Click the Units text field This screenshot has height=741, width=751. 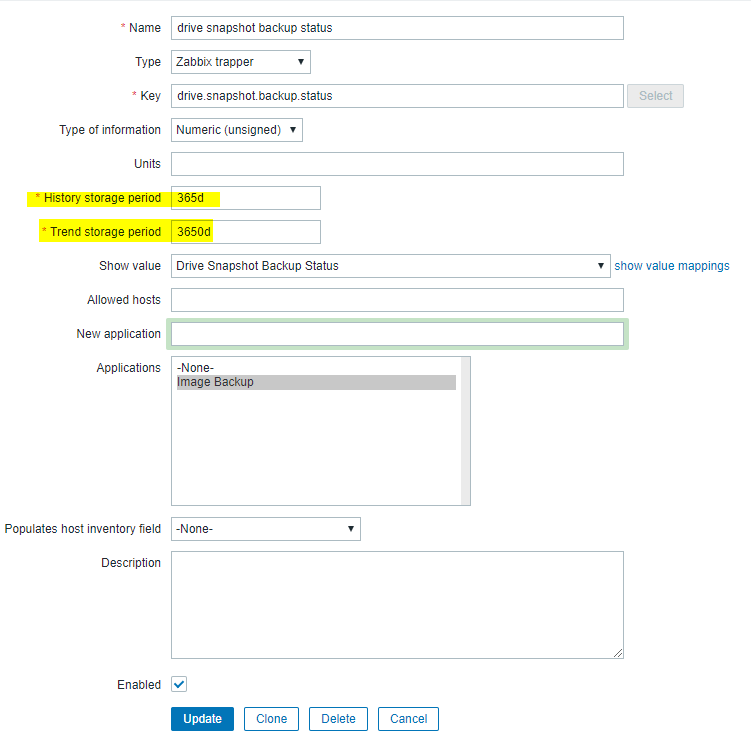[397, 164]
